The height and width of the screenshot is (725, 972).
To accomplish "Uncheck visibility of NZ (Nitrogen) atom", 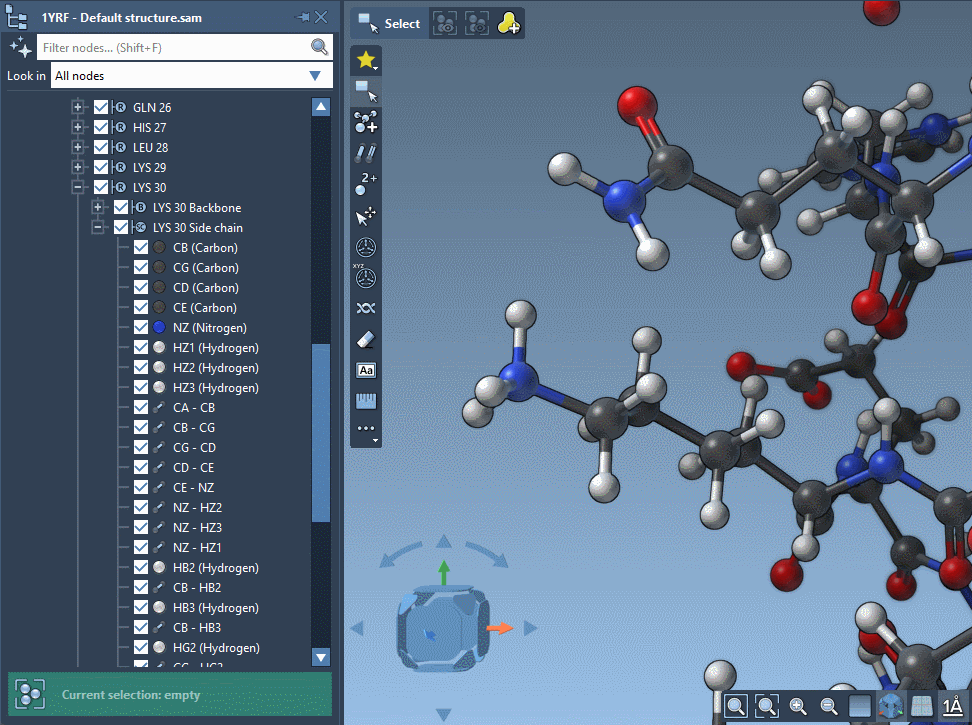I will (140, 327).
